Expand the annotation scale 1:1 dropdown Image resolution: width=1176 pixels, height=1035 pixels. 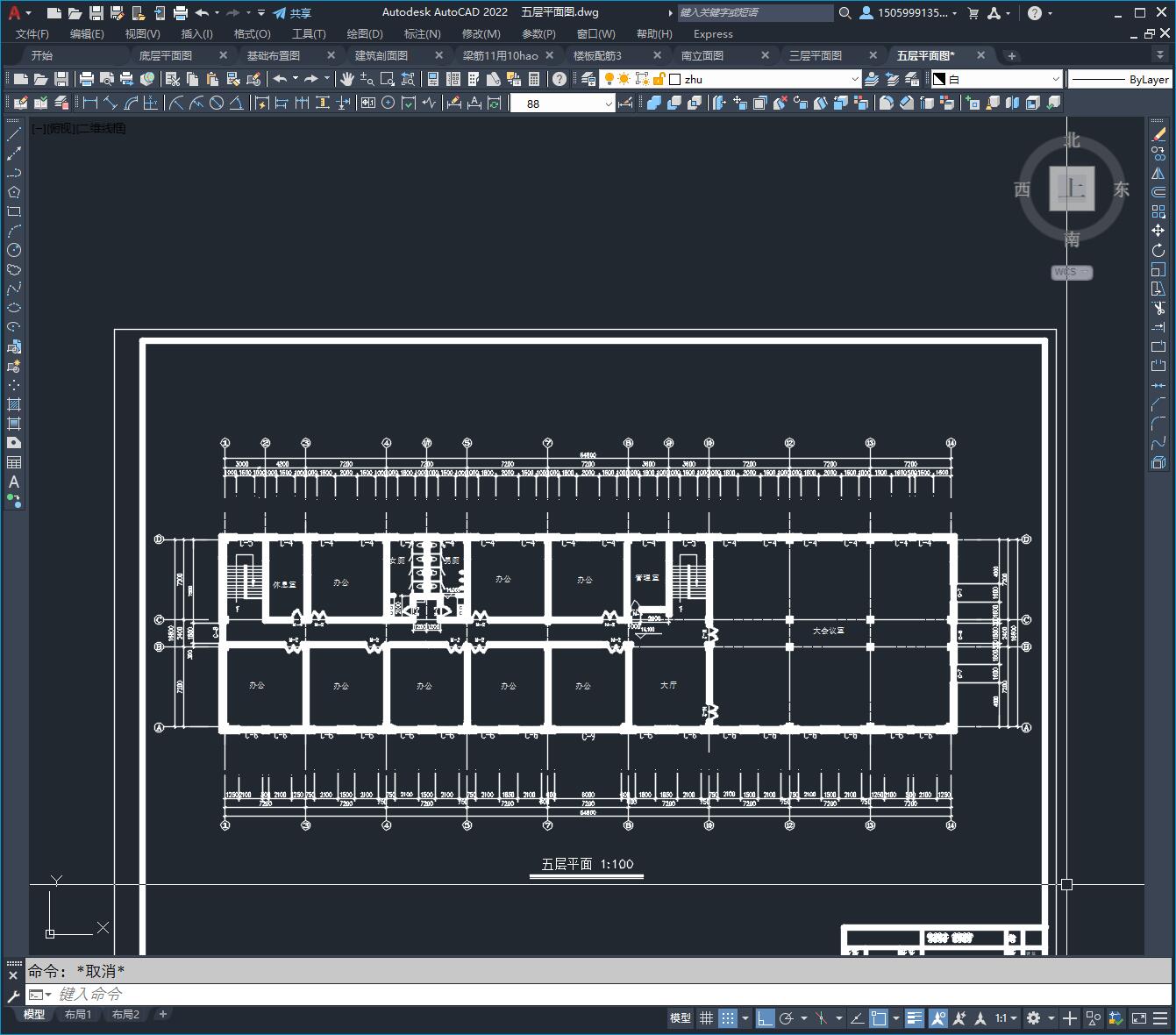tap(1006, 1018)
